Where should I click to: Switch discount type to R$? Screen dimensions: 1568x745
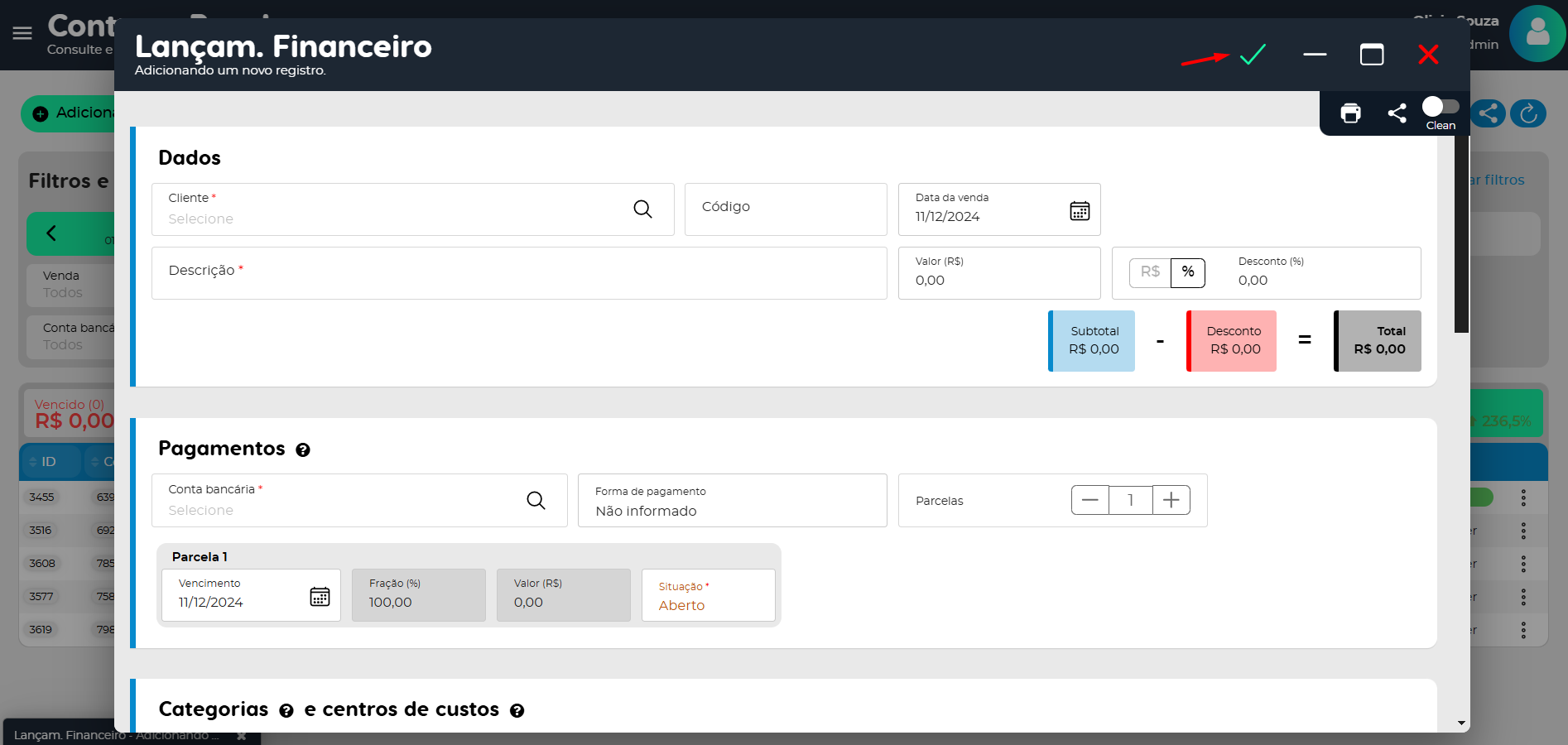pyautogui.click(x=1150, y=272)
